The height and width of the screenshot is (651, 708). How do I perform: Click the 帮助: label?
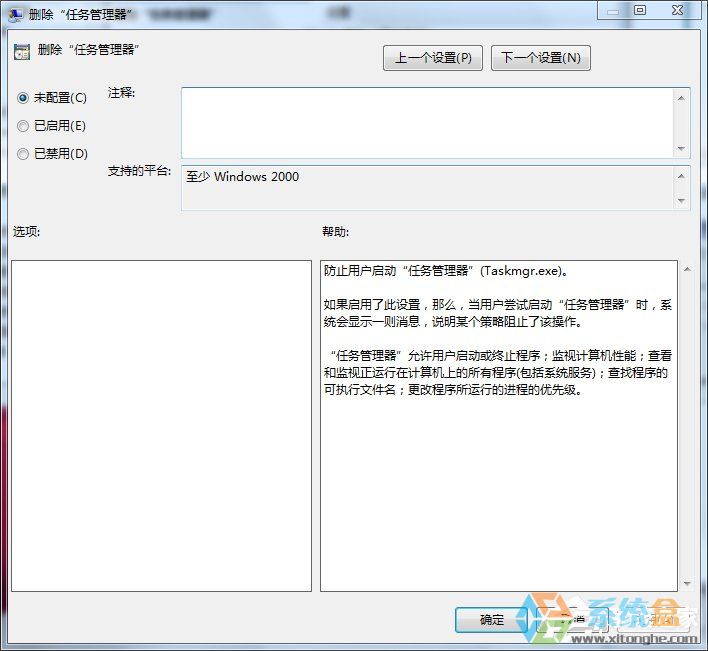coord(335,232)
